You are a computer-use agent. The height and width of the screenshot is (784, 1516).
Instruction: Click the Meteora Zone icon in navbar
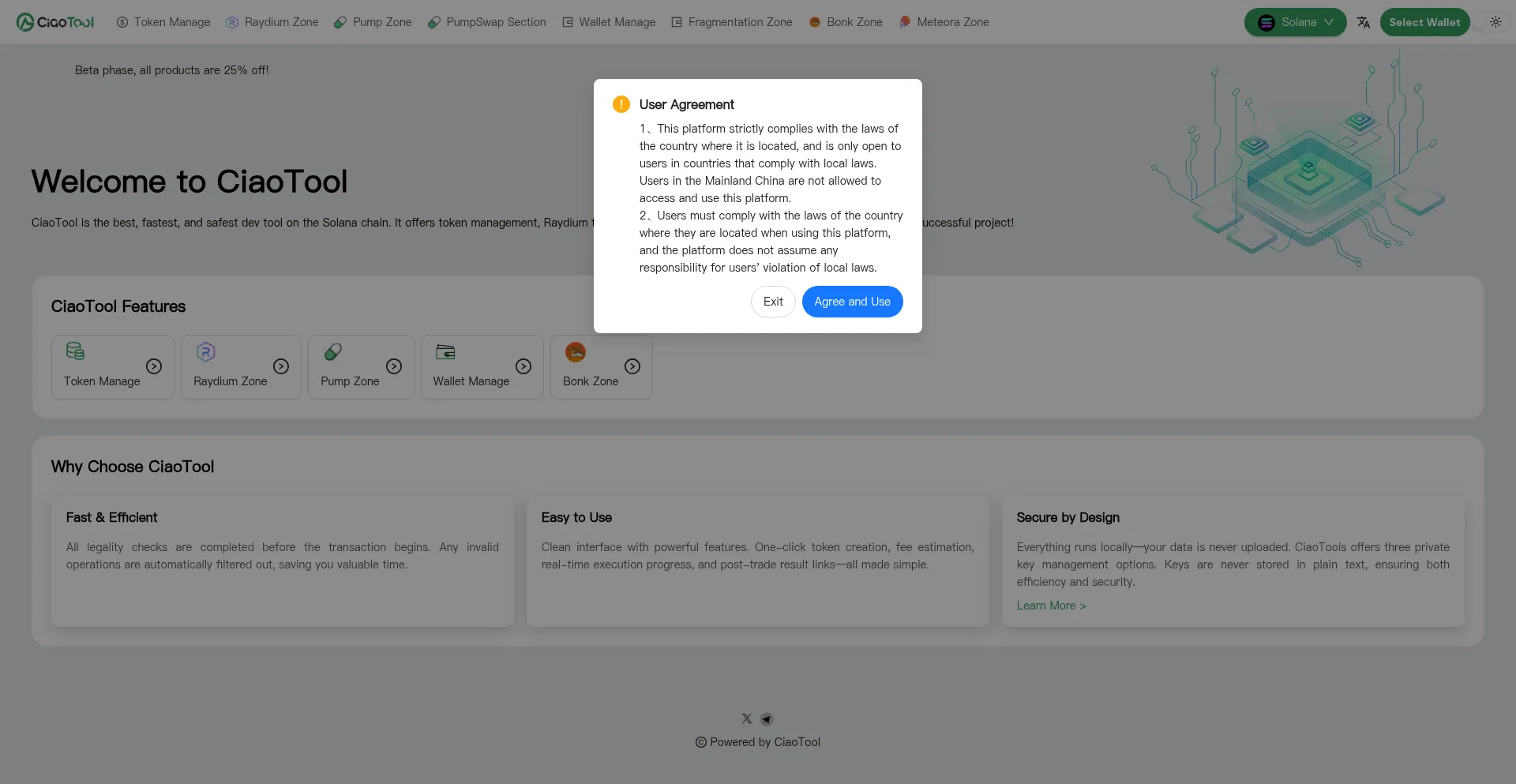[x=905, y=22]
